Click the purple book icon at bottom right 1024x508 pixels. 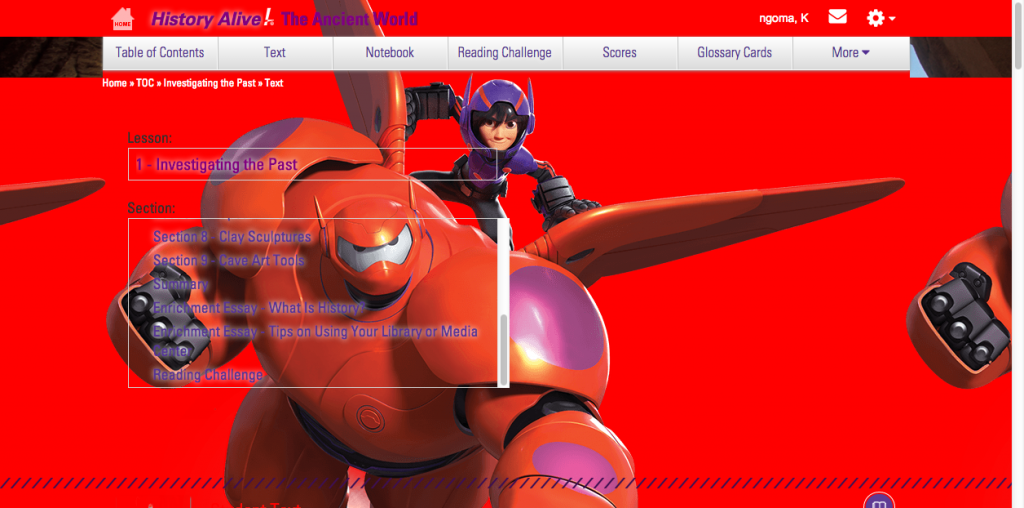(x=878, y=502)
